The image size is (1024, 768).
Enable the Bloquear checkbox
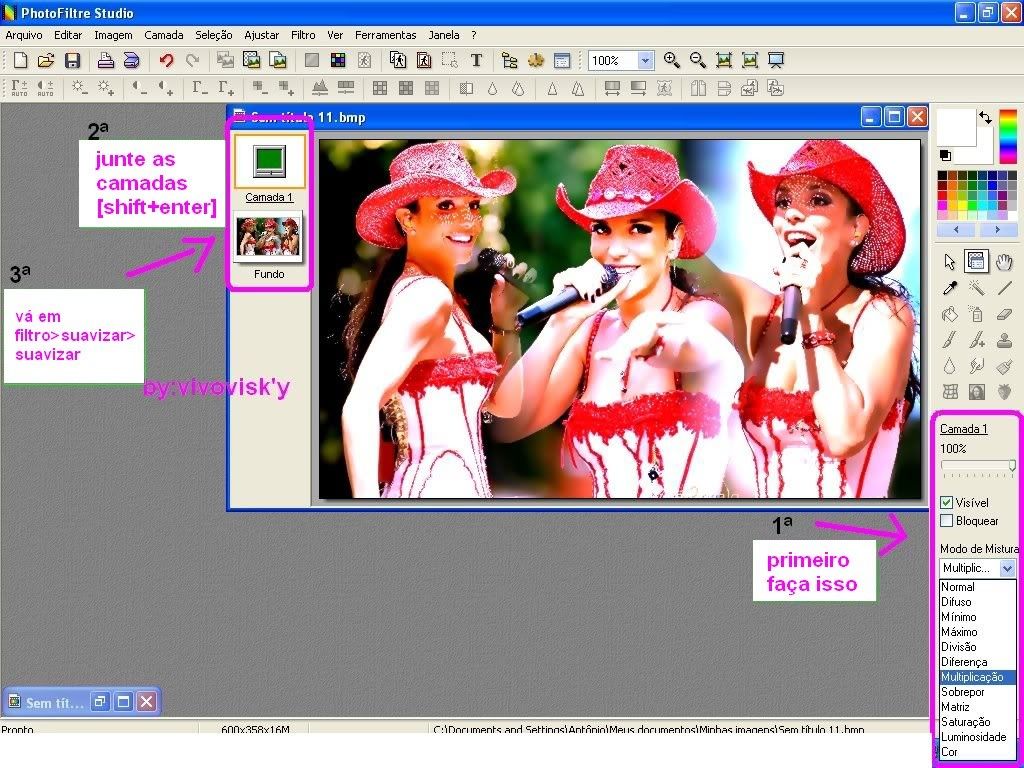(947, 521)
